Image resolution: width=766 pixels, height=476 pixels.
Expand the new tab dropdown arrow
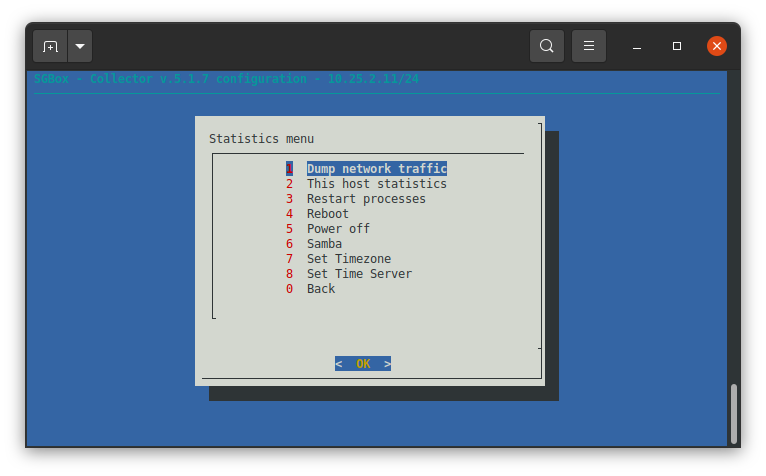tap(80, 46)
